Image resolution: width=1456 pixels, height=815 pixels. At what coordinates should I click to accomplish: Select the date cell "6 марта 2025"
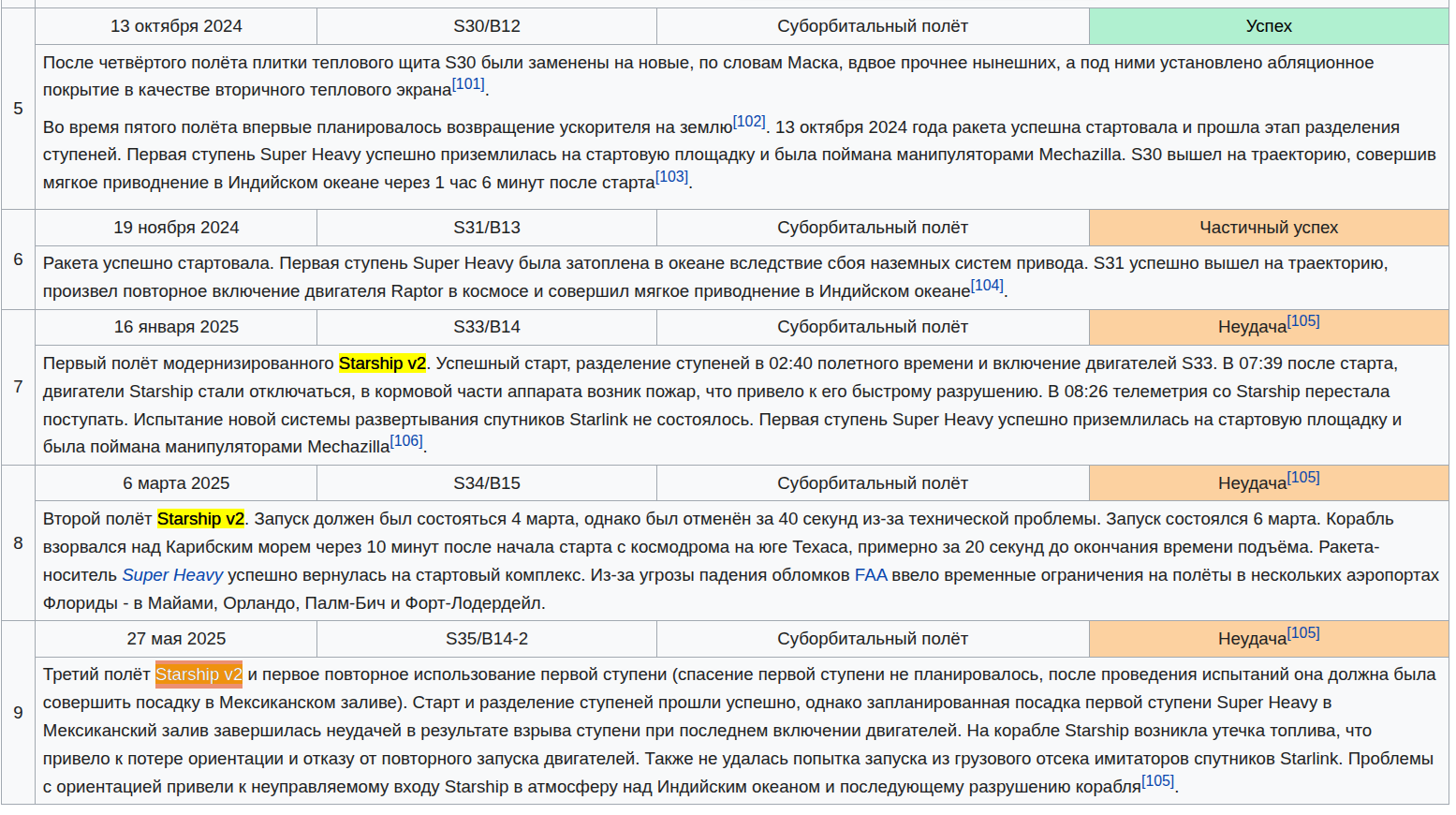click(176, 483)
